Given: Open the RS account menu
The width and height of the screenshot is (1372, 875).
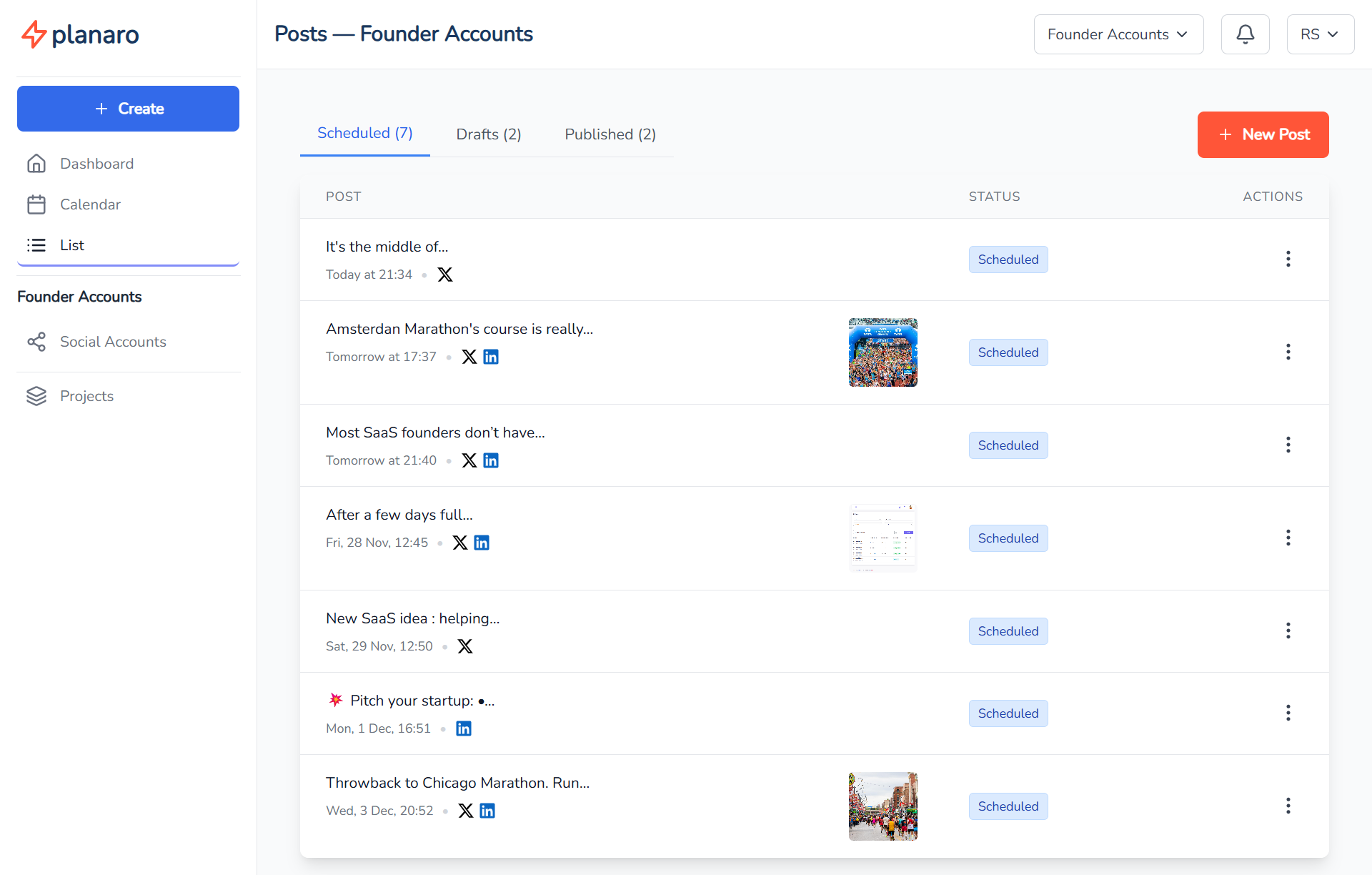Looking at the screenshot, I should (x=1319, y=34).
